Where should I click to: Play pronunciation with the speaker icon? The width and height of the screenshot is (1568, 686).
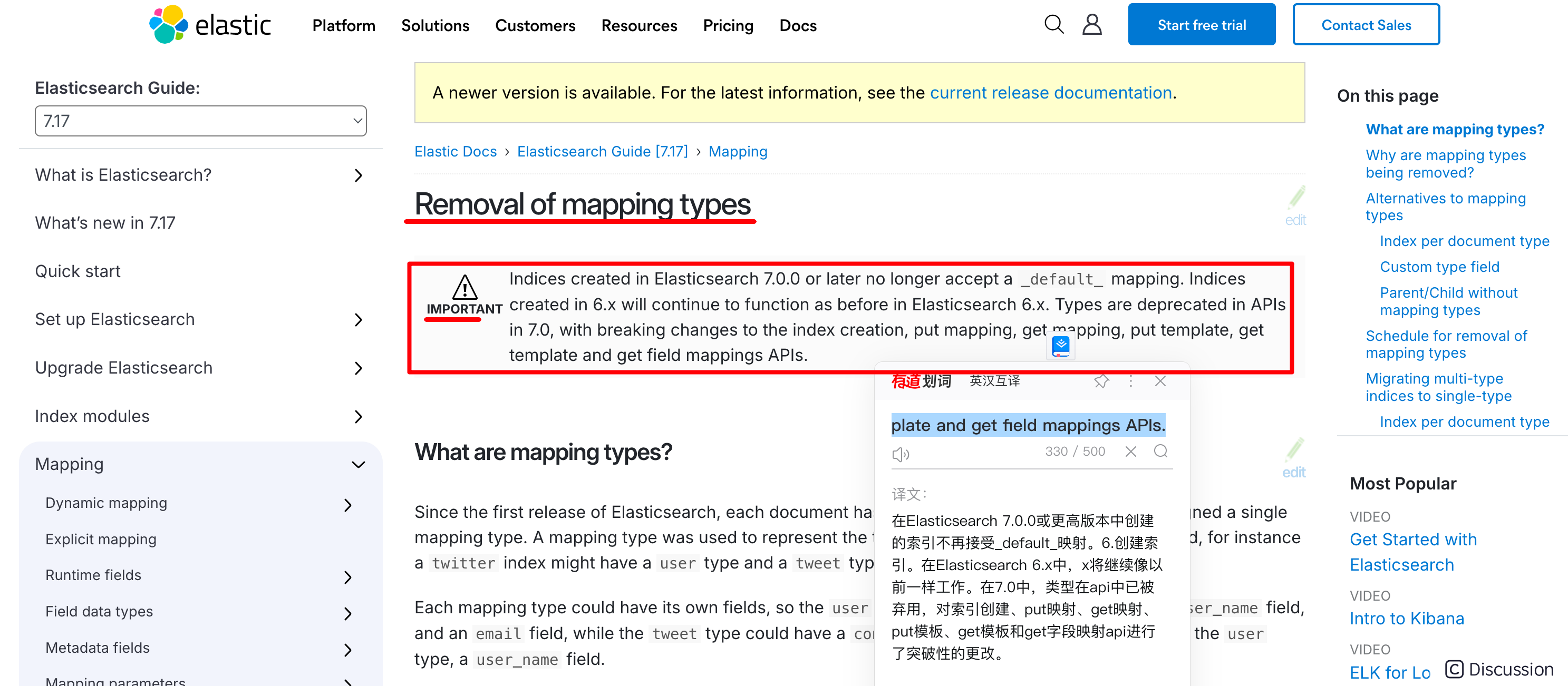click(x=901, y=454)
